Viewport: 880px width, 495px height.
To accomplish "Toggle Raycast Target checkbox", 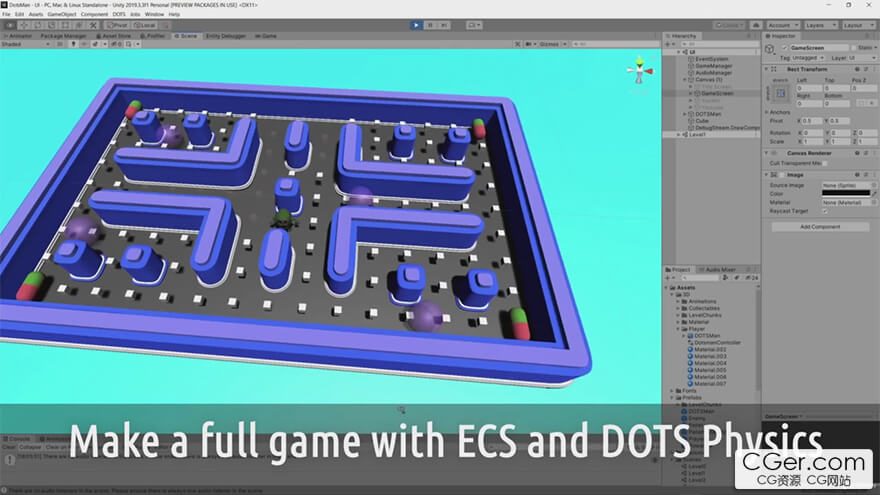I will (x=825, y=211).
